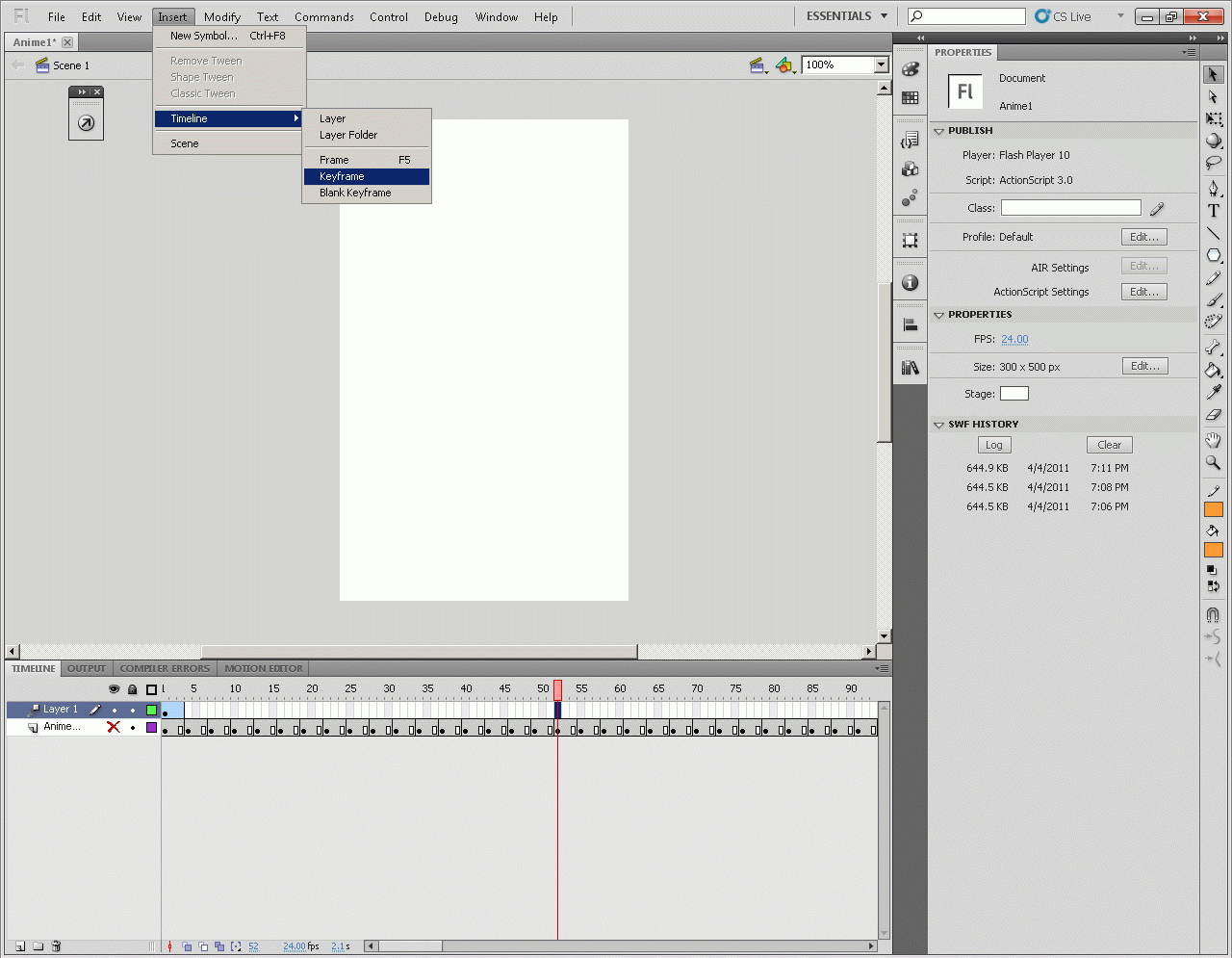Toggle Onion Skin Outlines in timeline footer
Image resolution: width=1232 pixels, height=958 pixels.
(203, 946)
